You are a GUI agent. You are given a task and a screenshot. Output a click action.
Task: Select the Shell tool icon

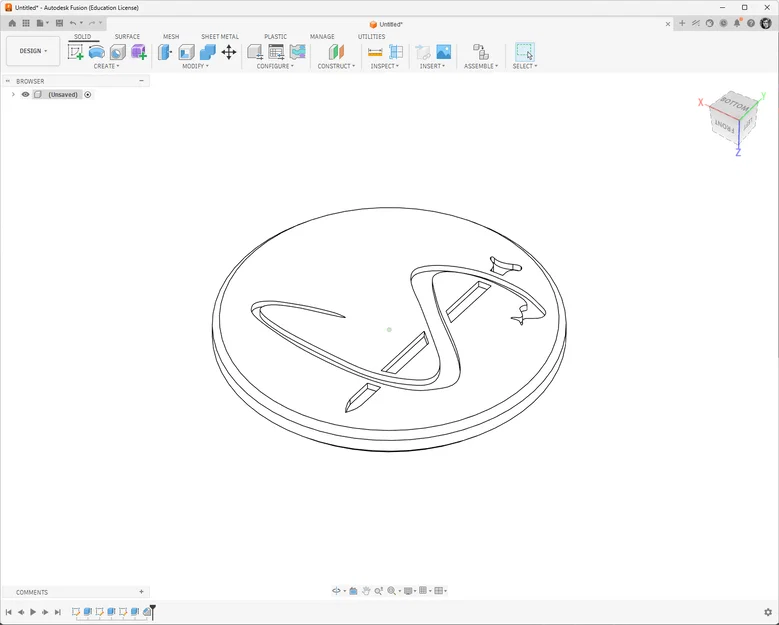coord(186,52)
